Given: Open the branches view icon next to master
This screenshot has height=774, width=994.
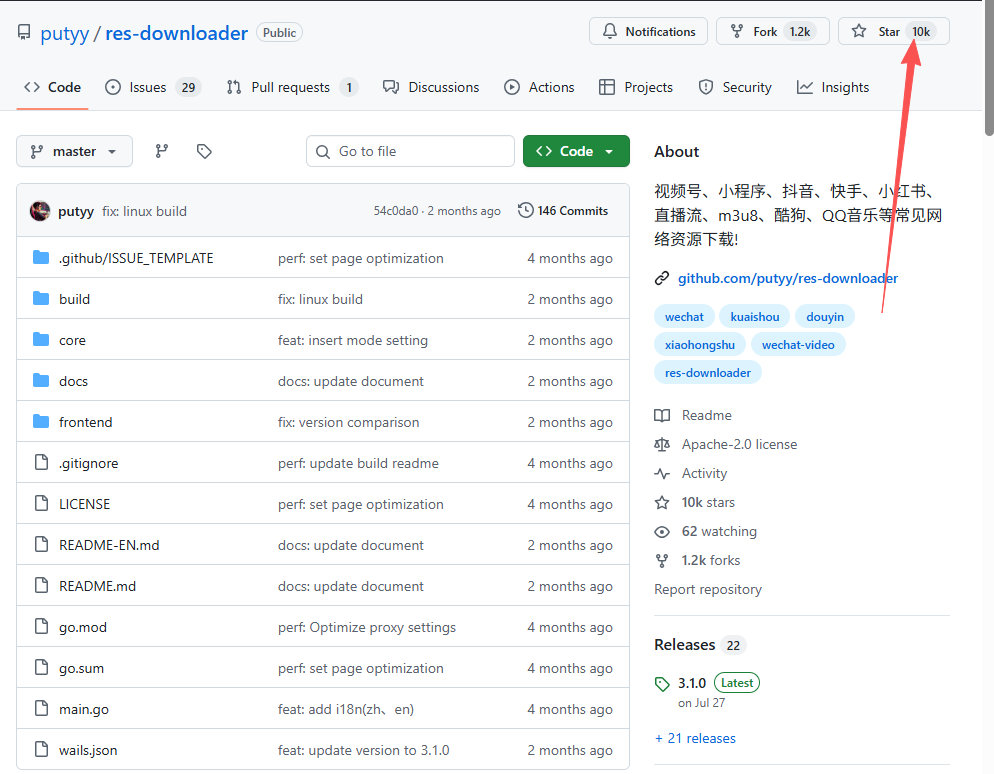Looking at the screenshot, I should (162, 151).
